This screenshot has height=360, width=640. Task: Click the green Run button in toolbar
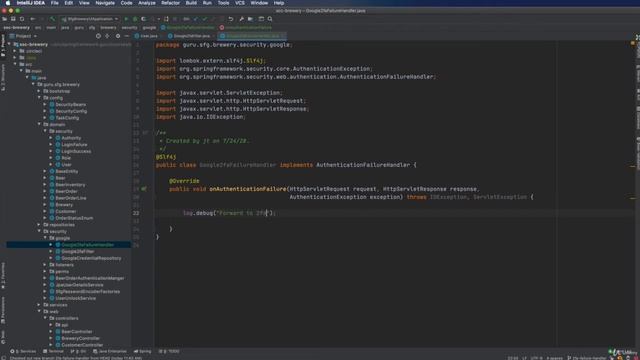(126, 19)
